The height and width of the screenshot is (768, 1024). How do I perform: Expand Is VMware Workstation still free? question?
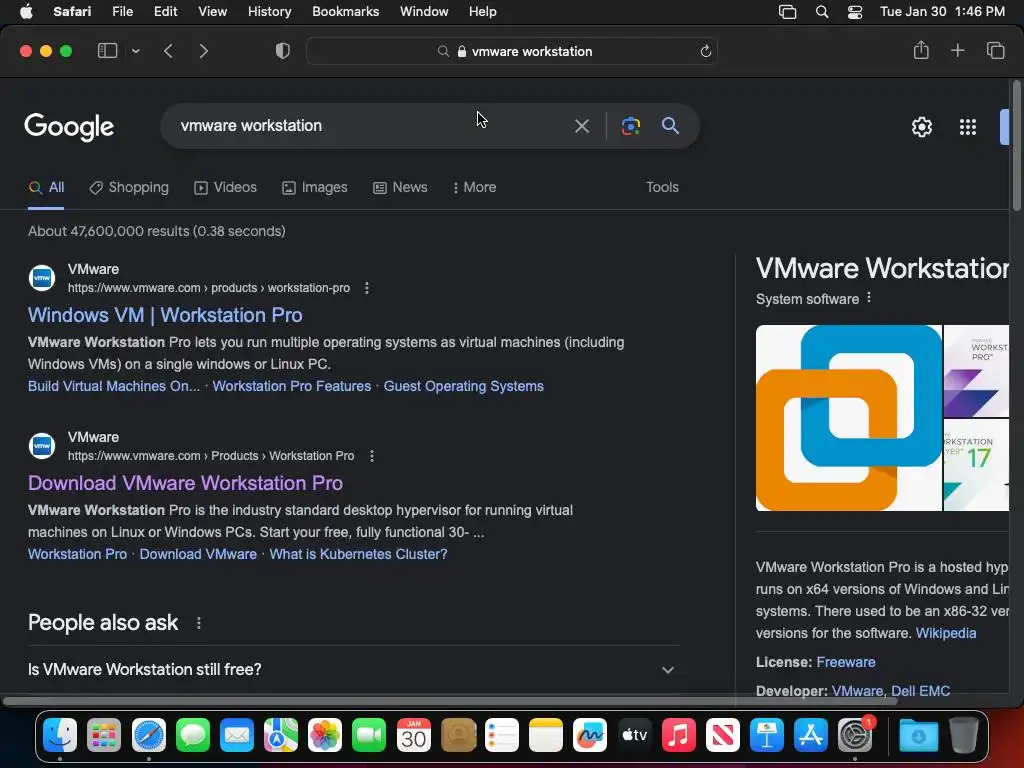tap(353, 669)
